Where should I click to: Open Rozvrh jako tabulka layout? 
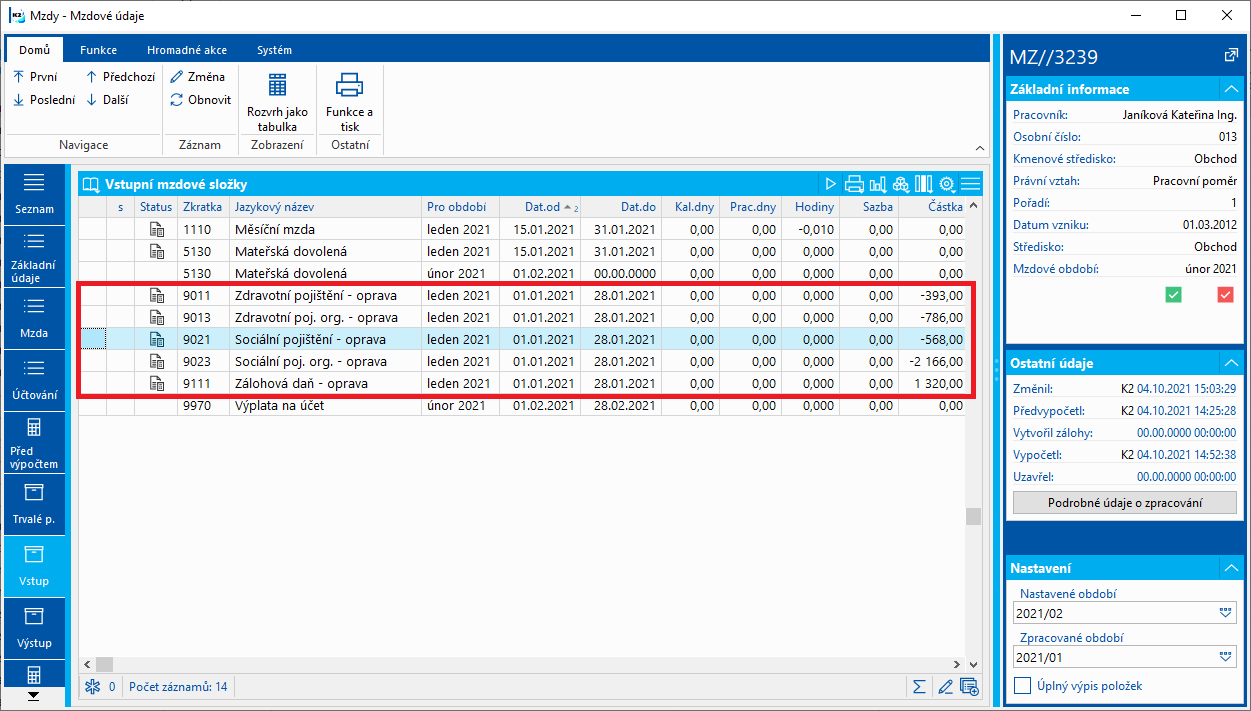277,102
